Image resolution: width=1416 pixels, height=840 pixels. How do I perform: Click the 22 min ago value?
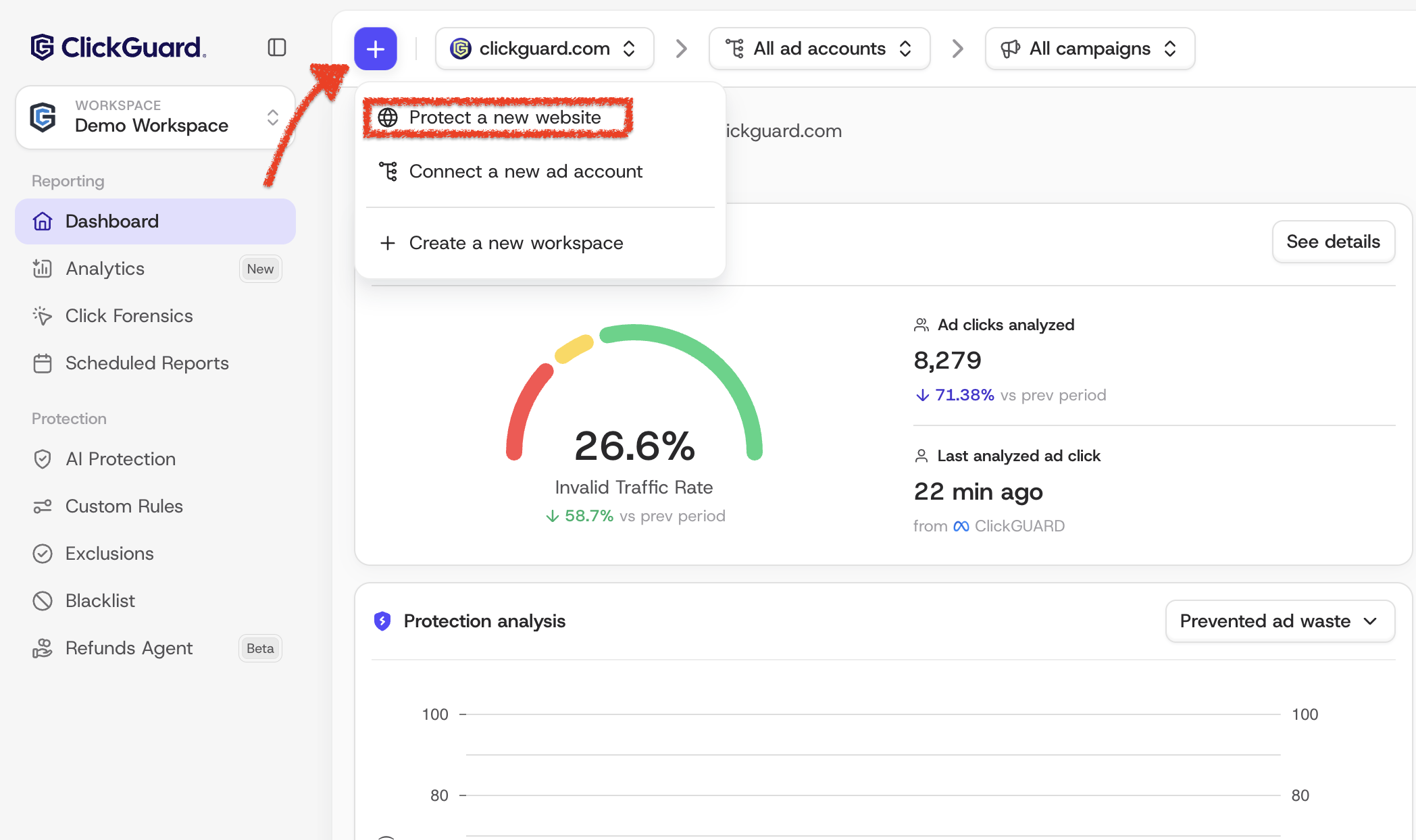pos(978,492)
